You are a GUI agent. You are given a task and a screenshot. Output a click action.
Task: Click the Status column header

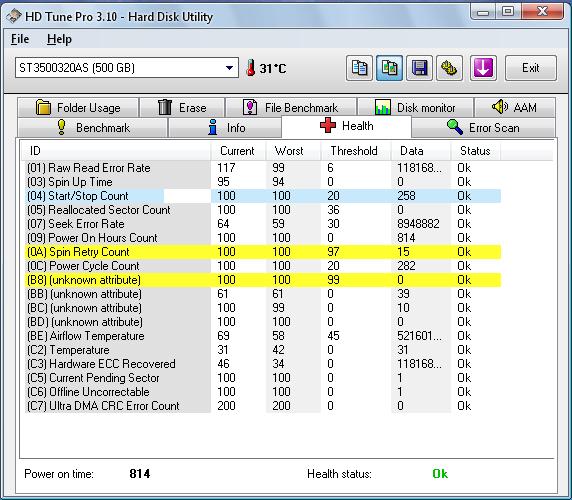(476, 151)
